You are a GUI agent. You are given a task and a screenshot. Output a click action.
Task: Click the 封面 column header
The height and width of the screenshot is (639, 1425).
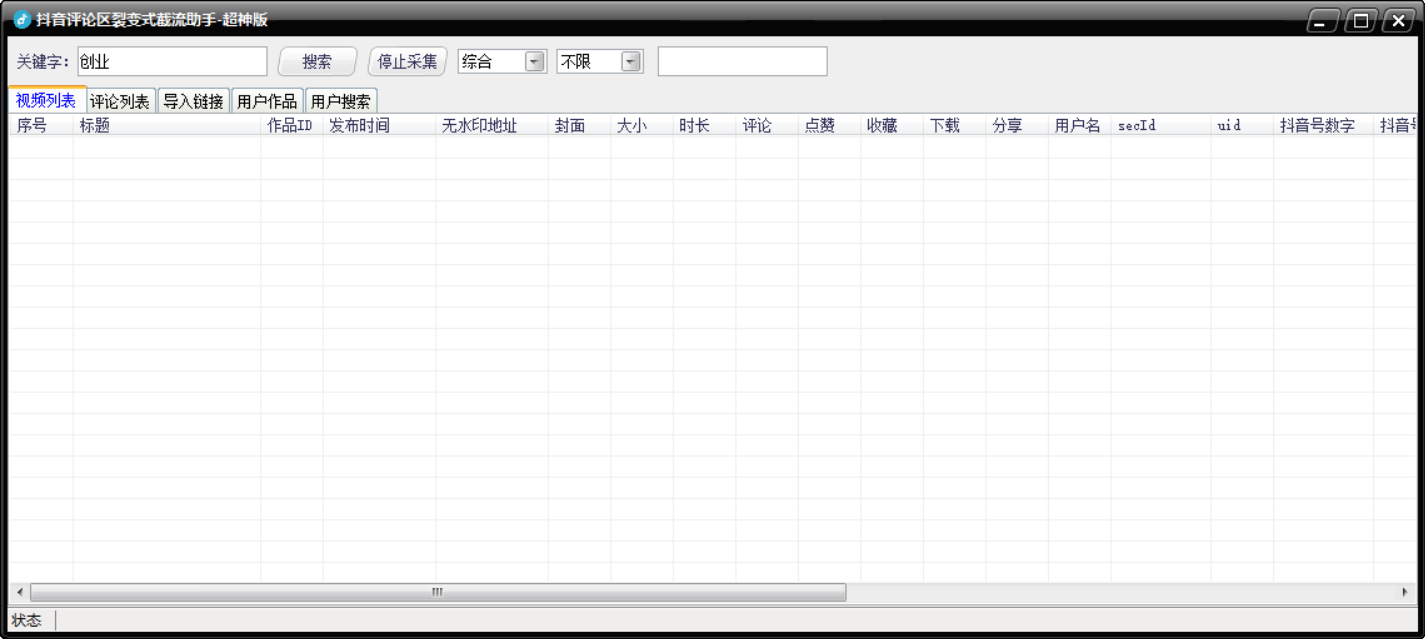pos(580,125)
